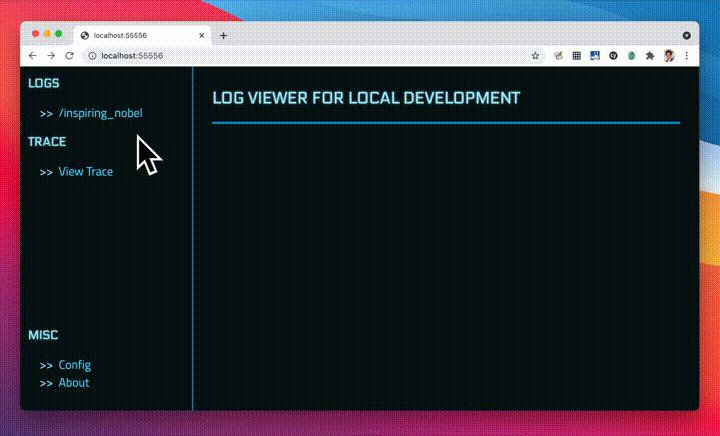Reload the page with refresh icon
Screen dimensions: 720x436
click(x=69, y=56)
